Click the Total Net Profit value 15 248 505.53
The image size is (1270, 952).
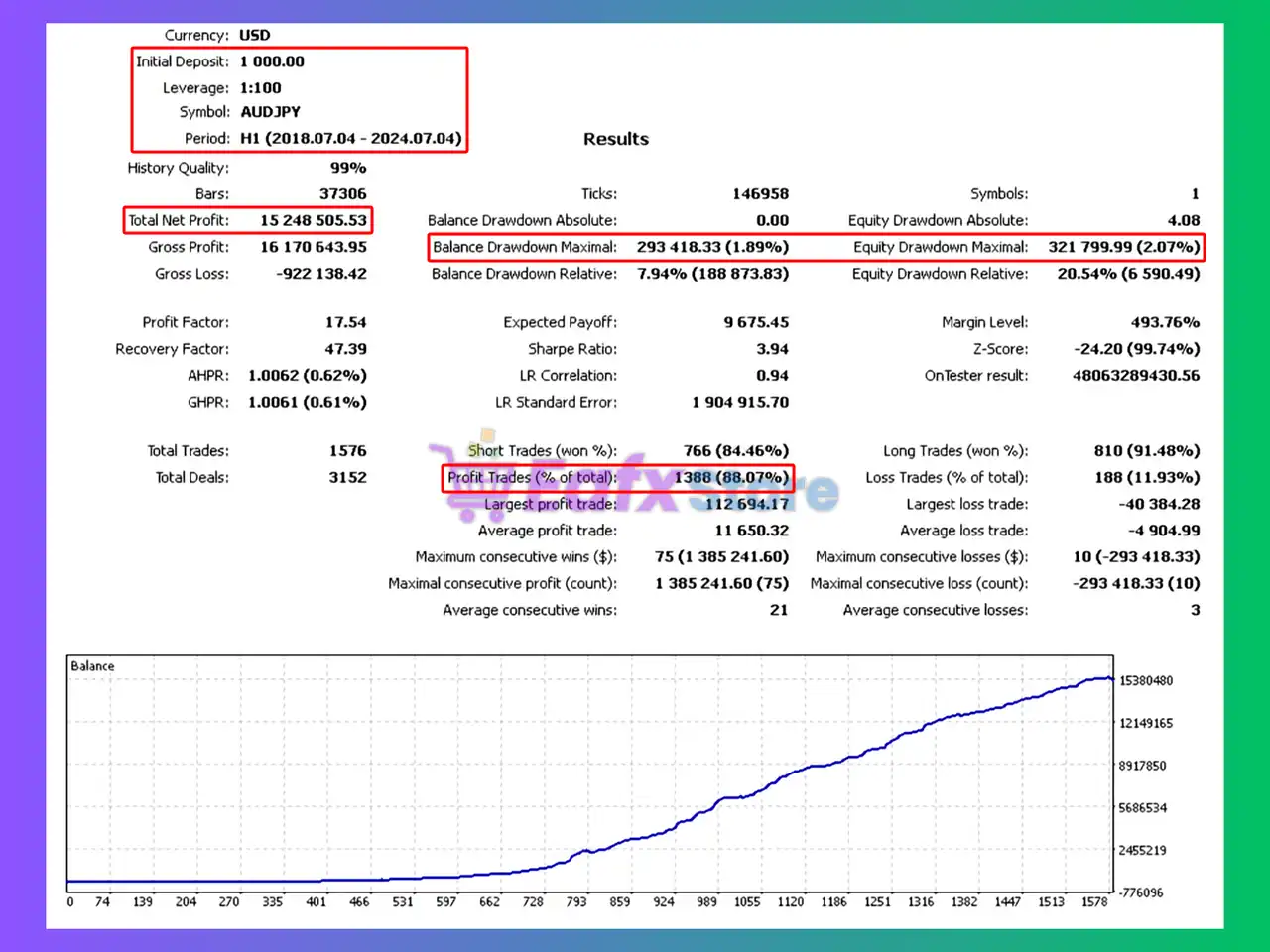pyautogui.click(x=313, y=220)
